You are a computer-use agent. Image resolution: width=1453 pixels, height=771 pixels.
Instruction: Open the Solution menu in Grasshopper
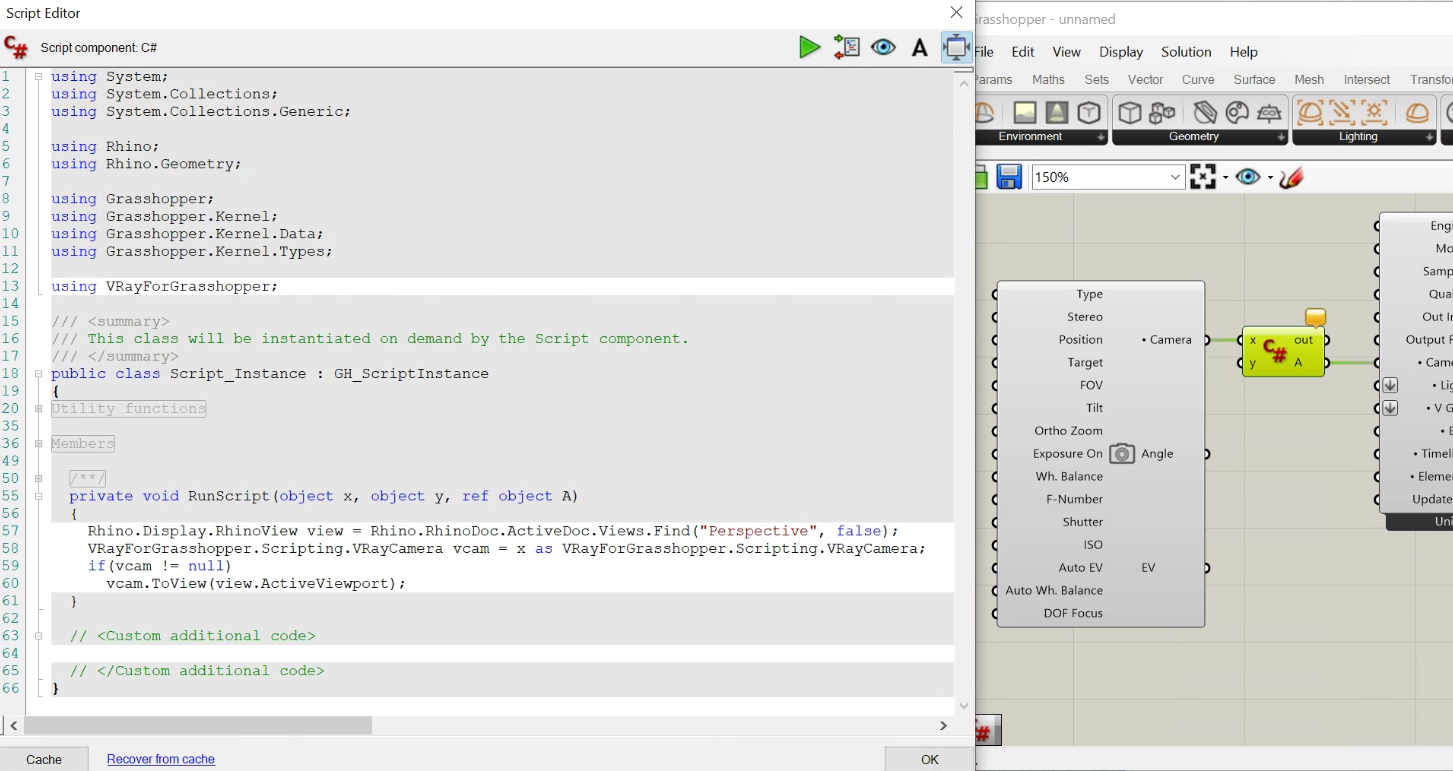(x=1186, y=52)
